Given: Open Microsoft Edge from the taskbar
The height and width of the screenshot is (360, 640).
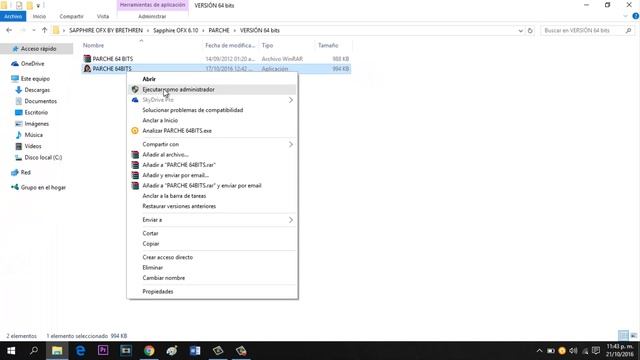Looking at the screenshot, I should (80, 351).
